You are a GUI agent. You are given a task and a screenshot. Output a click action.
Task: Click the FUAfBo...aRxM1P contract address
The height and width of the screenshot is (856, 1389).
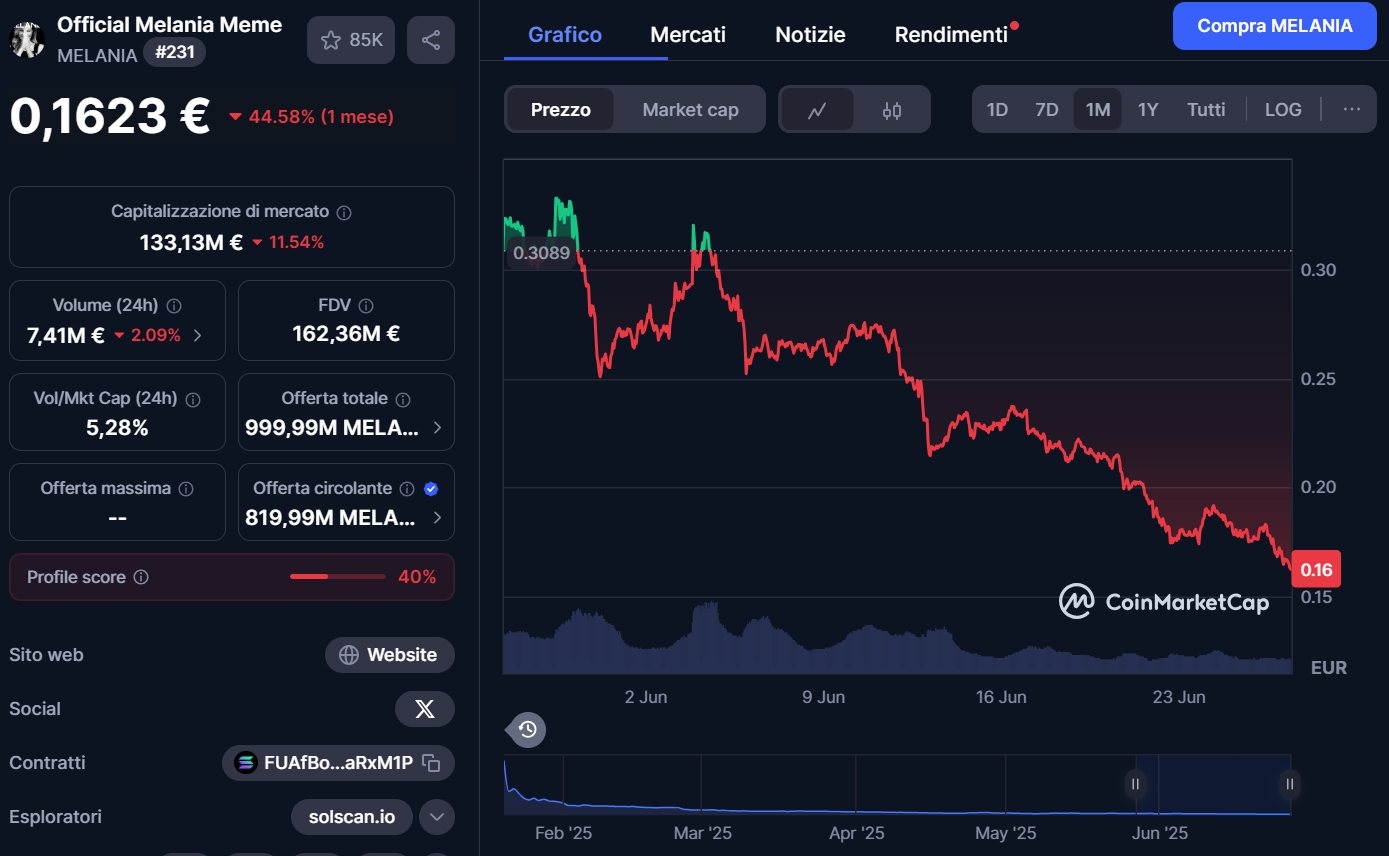[x=338, y=763]
